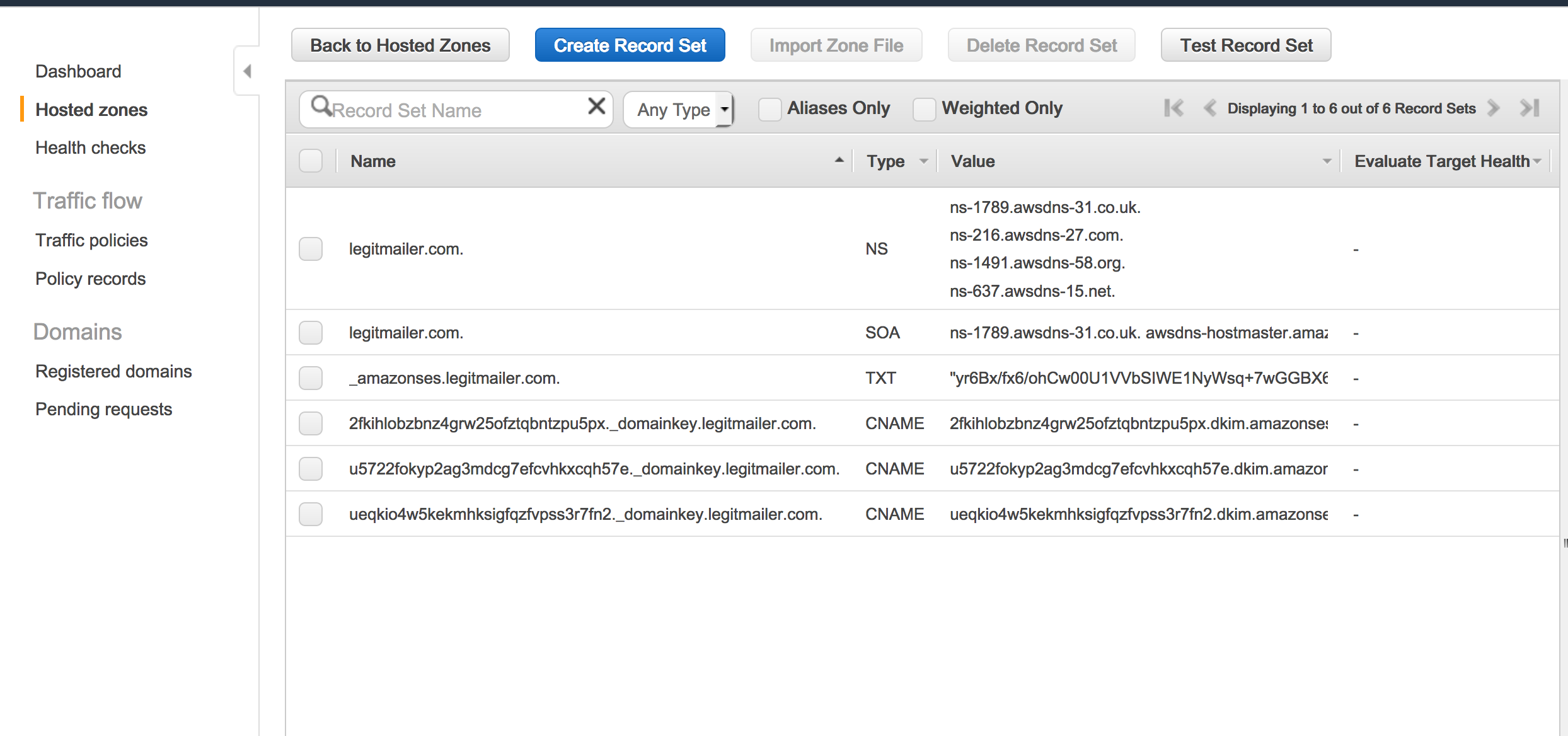1568x736 pixels.
Task: Sort by Name column ascending arrow
Action: click(839, 161)
